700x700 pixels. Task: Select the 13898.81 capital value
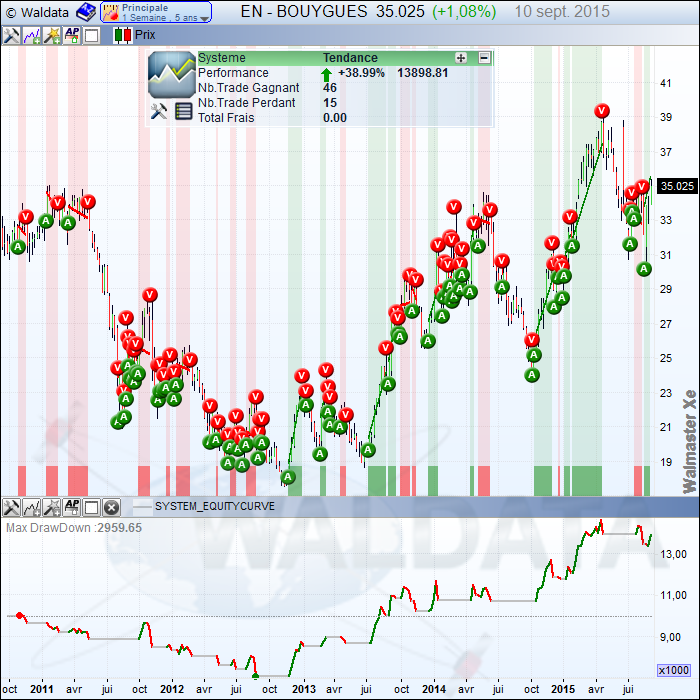[423, 73]
